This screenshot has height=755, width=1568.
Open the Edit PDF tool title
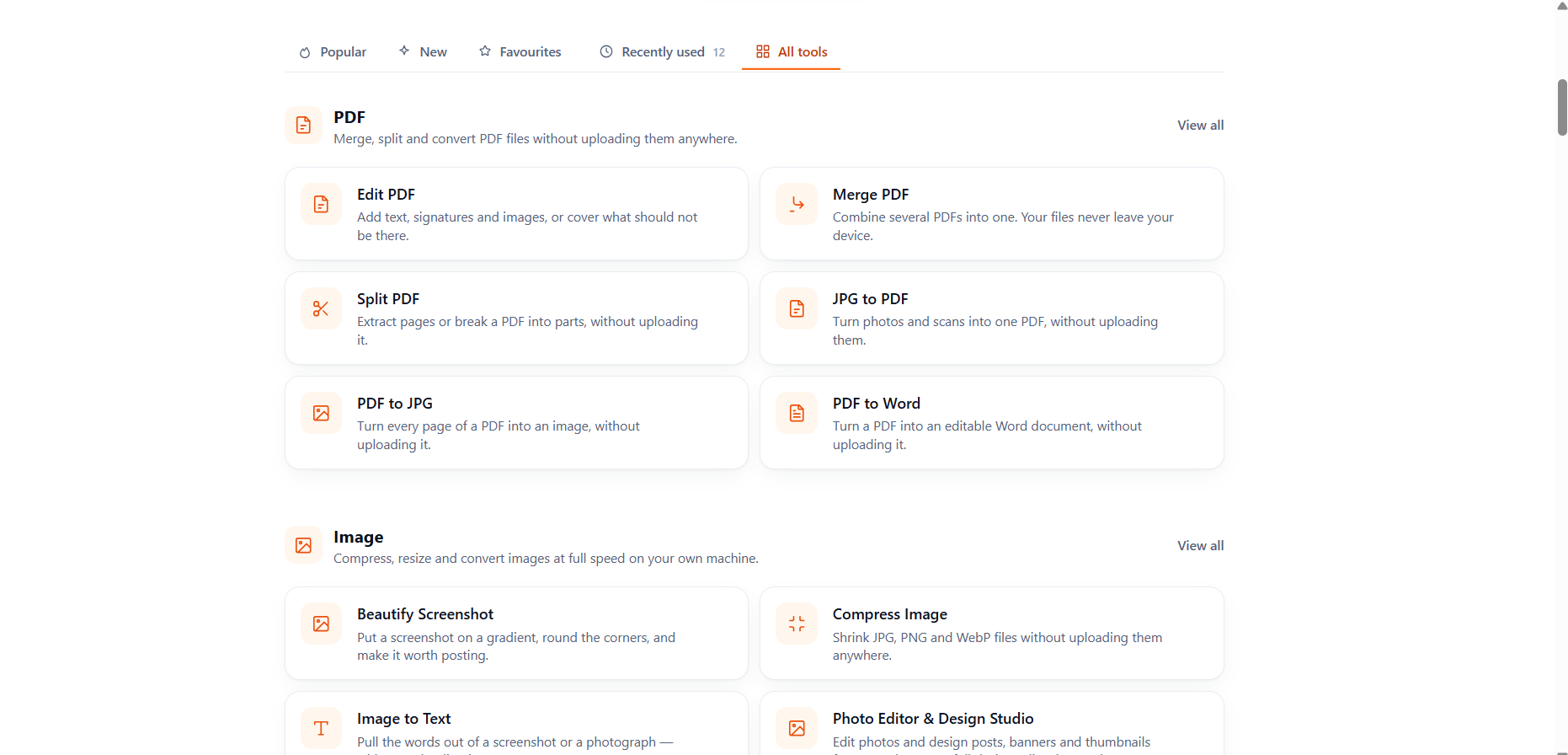(x=386, y=195)
